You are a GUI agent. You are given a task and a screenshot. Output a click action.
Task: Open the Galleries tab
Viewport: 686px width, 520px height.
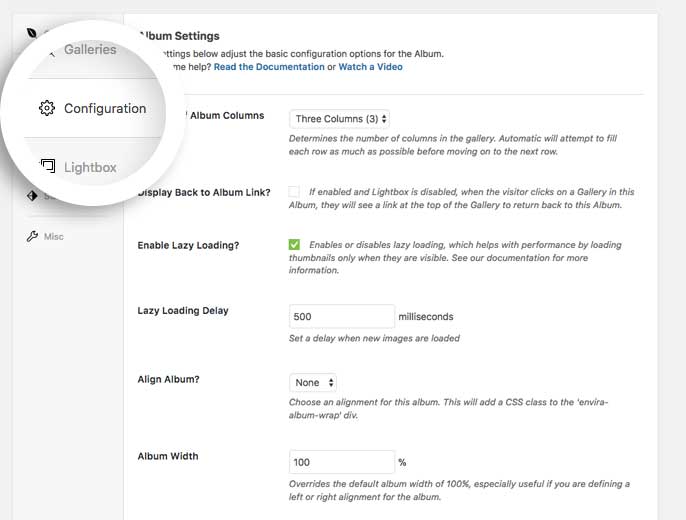90,49
